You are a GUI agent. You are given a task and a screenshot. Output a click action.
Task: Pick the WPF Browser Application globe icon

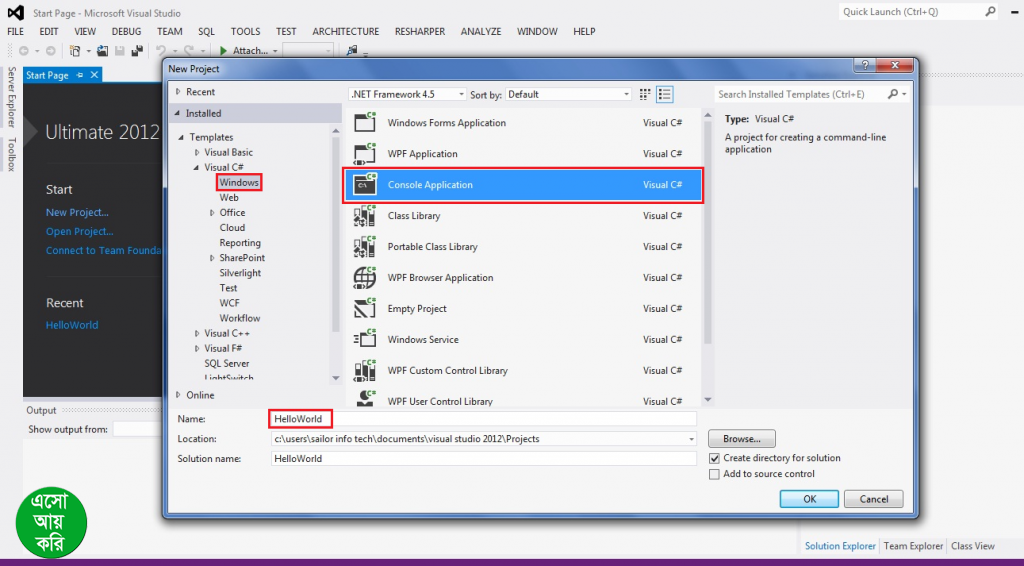[364, 278]
